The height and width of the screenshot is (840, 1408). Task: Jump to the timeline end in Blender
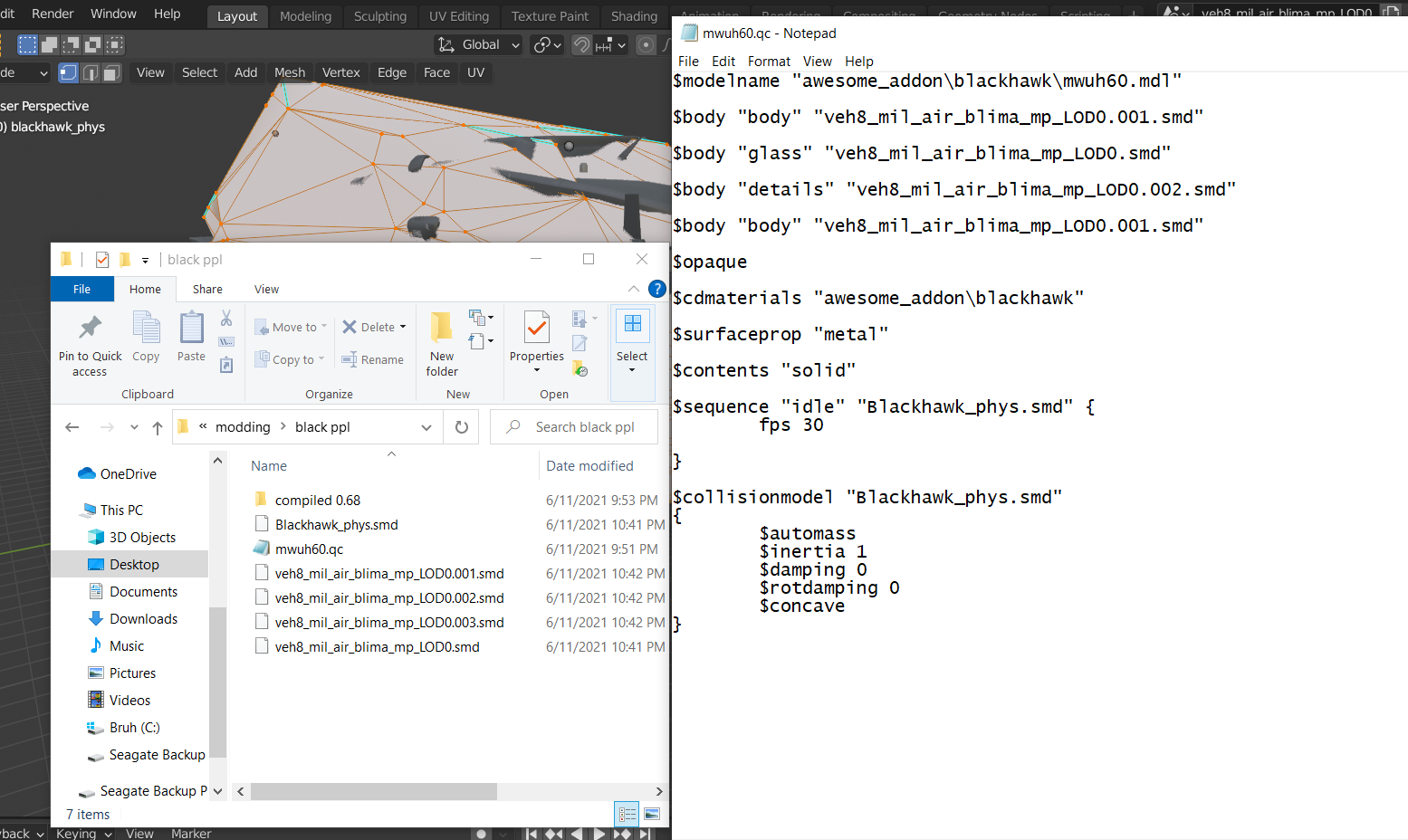click(644, 834)
